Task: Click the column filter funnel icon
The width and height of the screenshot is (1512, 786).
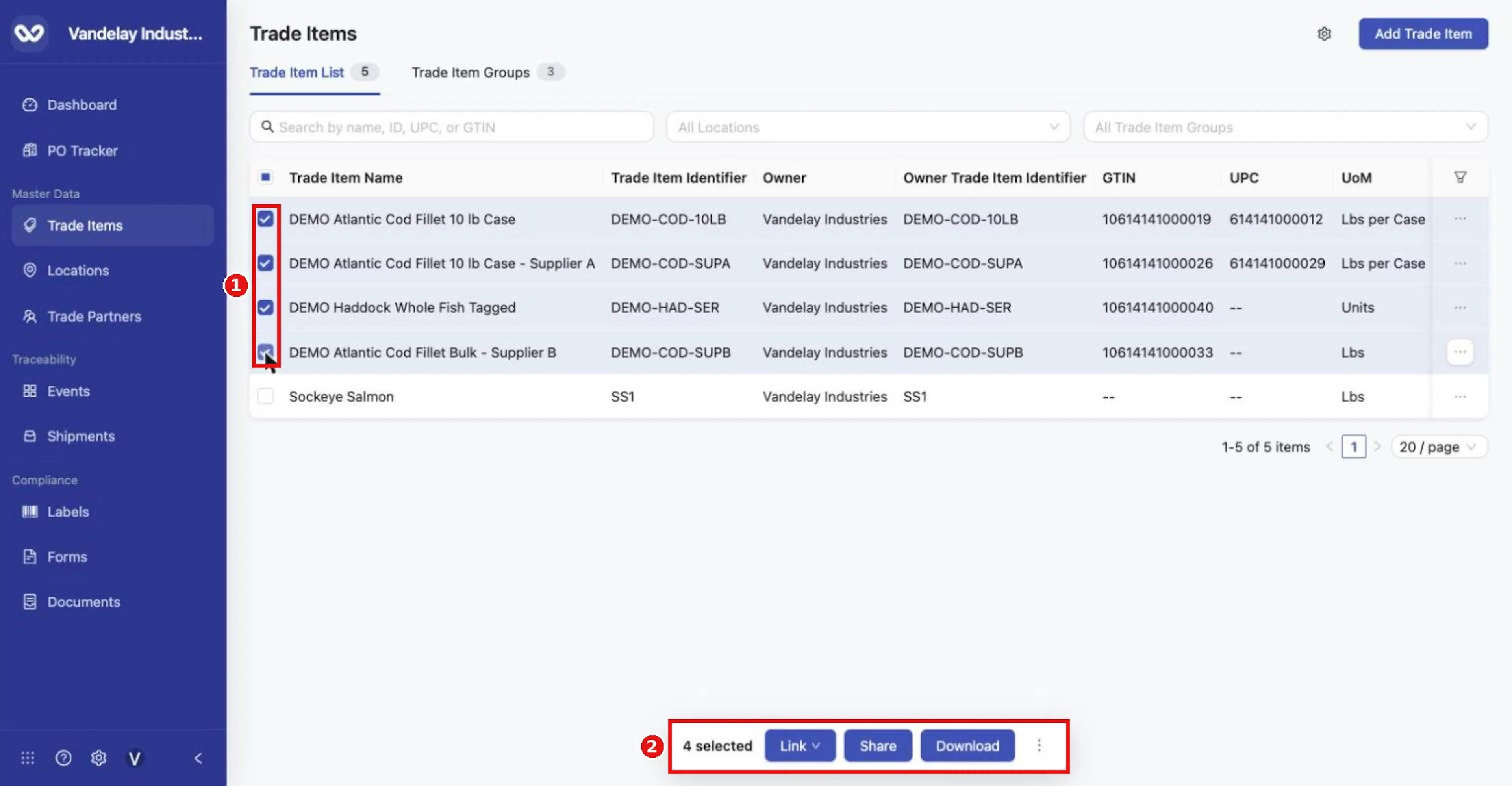Action: tap(1460, 177)
